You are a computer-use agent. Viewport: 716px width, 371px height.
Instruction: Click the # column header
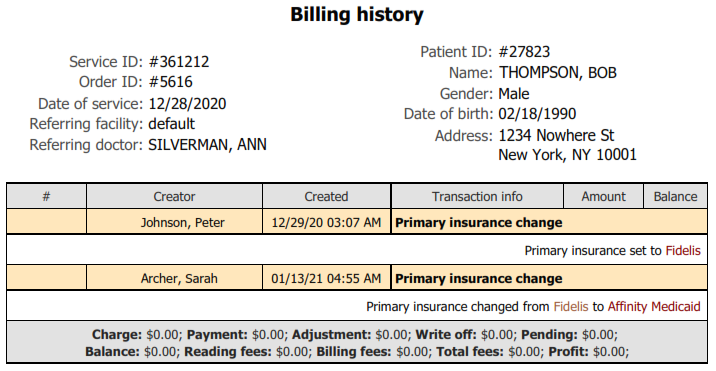point(46,196)
